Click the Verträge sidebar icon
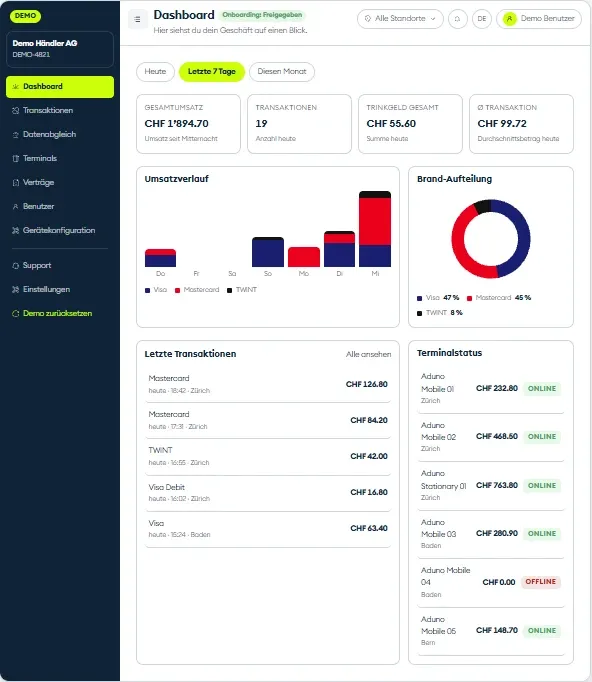Screen dimensions: 592x682 16,183
